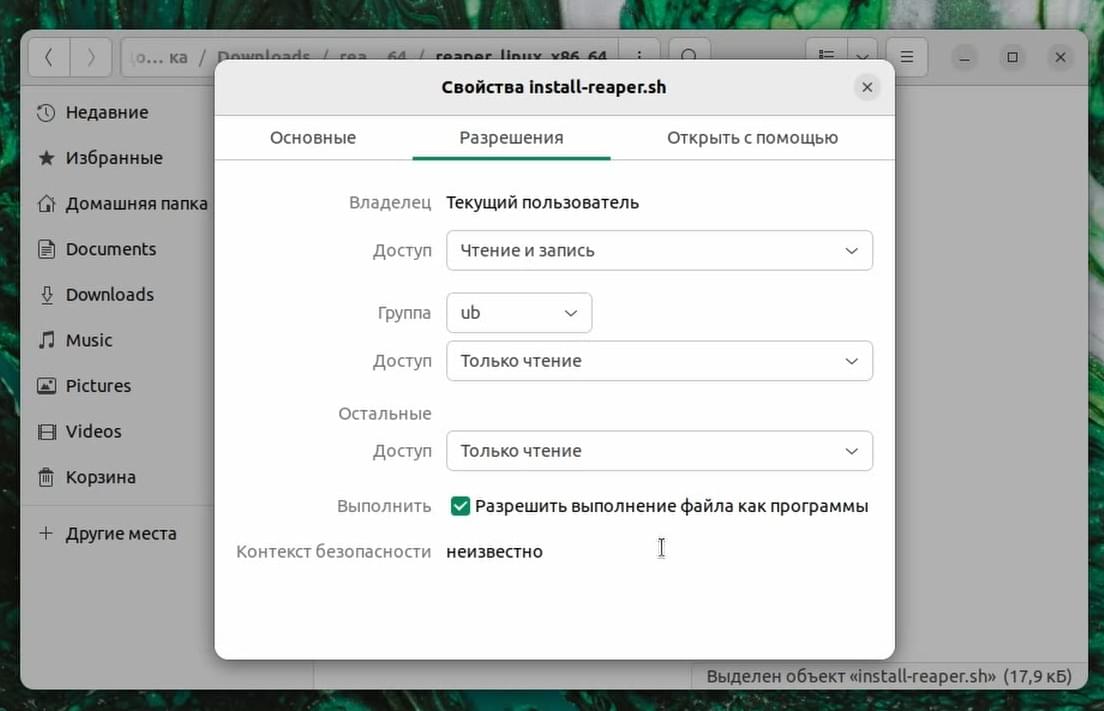Open the Pictures sidebar label

pyautogui.click(x=99, y=386)
